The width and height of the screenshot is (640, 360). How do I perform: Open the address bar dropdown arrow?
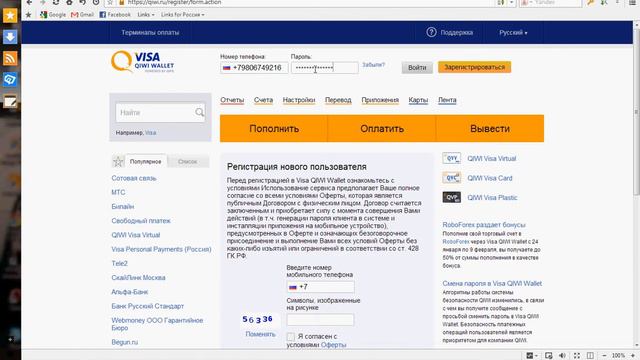coord(511,2)
